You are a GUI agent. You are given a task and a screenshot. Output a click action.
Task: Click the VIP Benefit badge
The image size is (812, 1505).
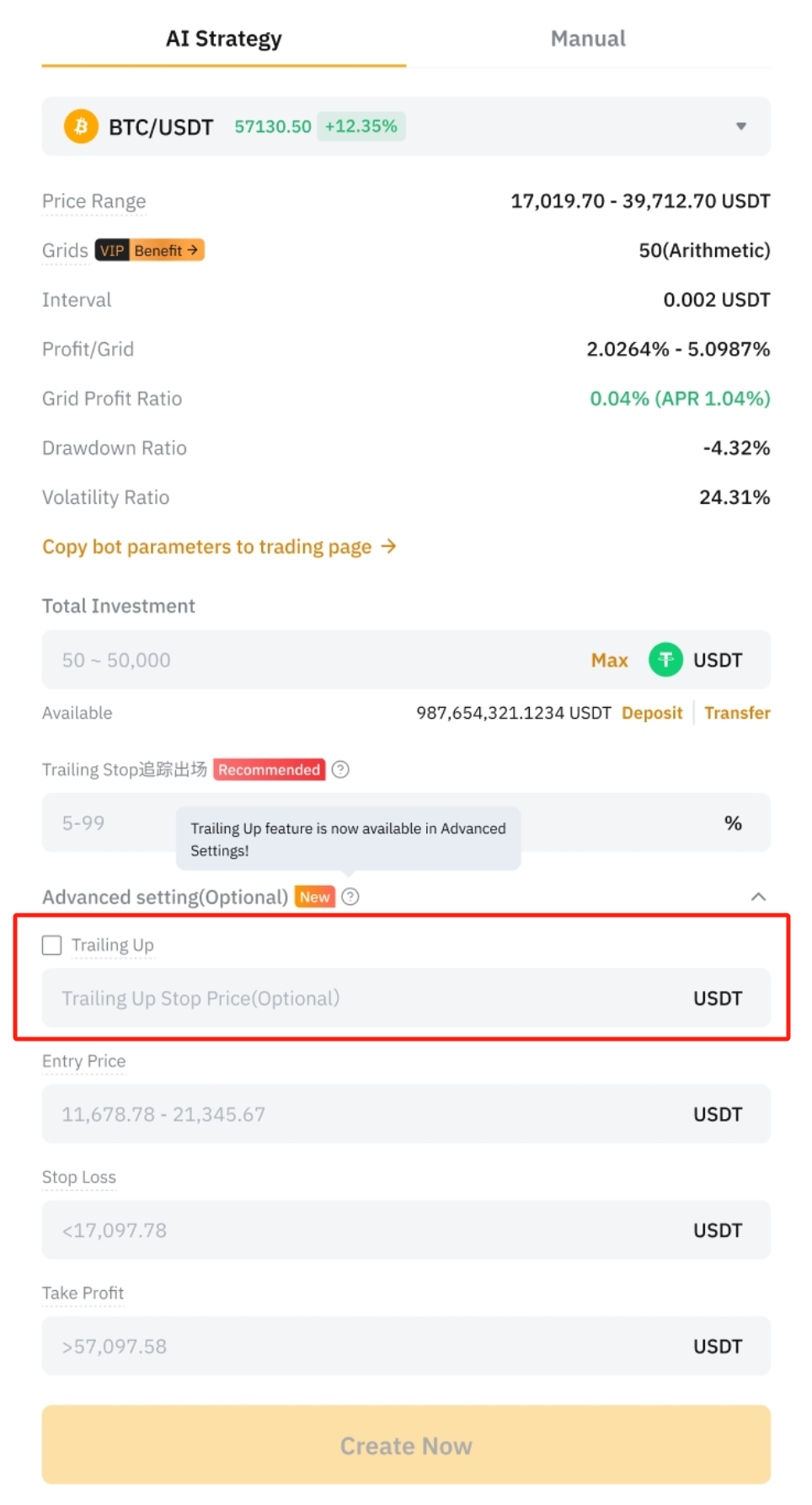[149, 250]
